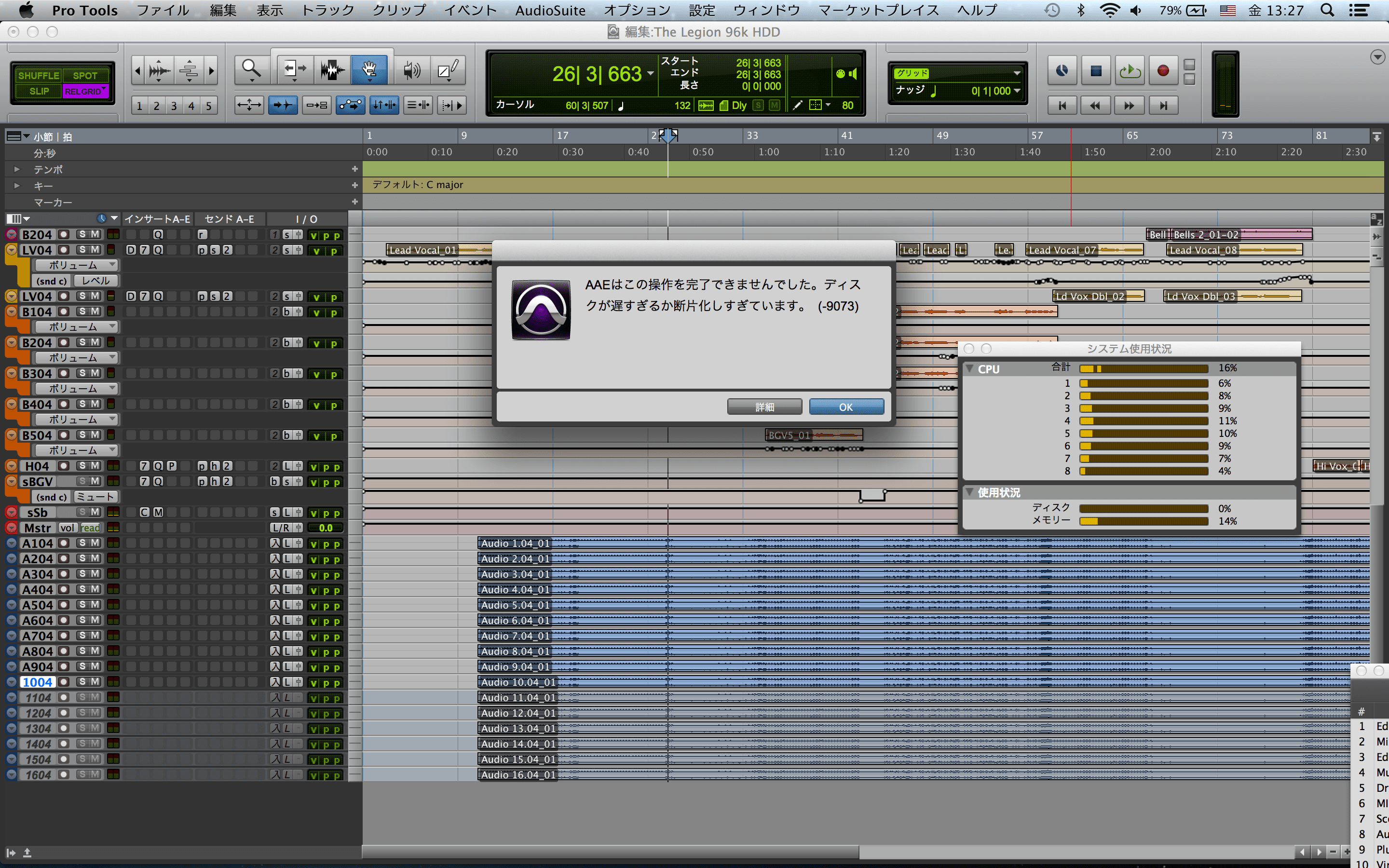
Task: Mute the 1004 track
Action: (95, 682)
